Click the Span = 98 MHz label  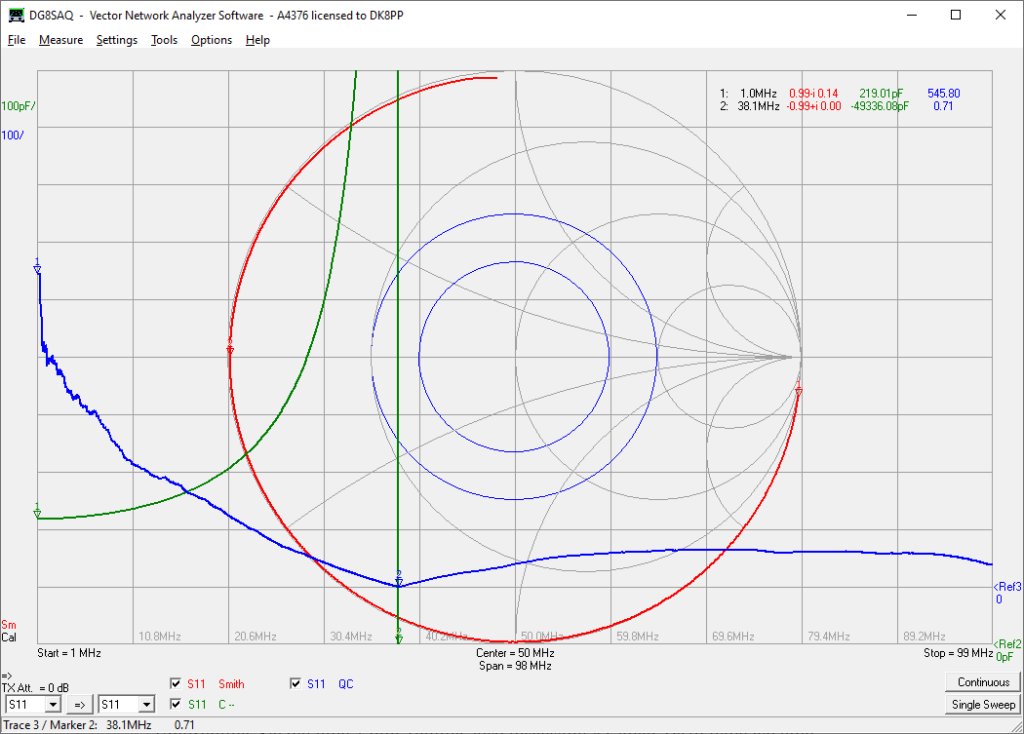[x=515, y=666]
